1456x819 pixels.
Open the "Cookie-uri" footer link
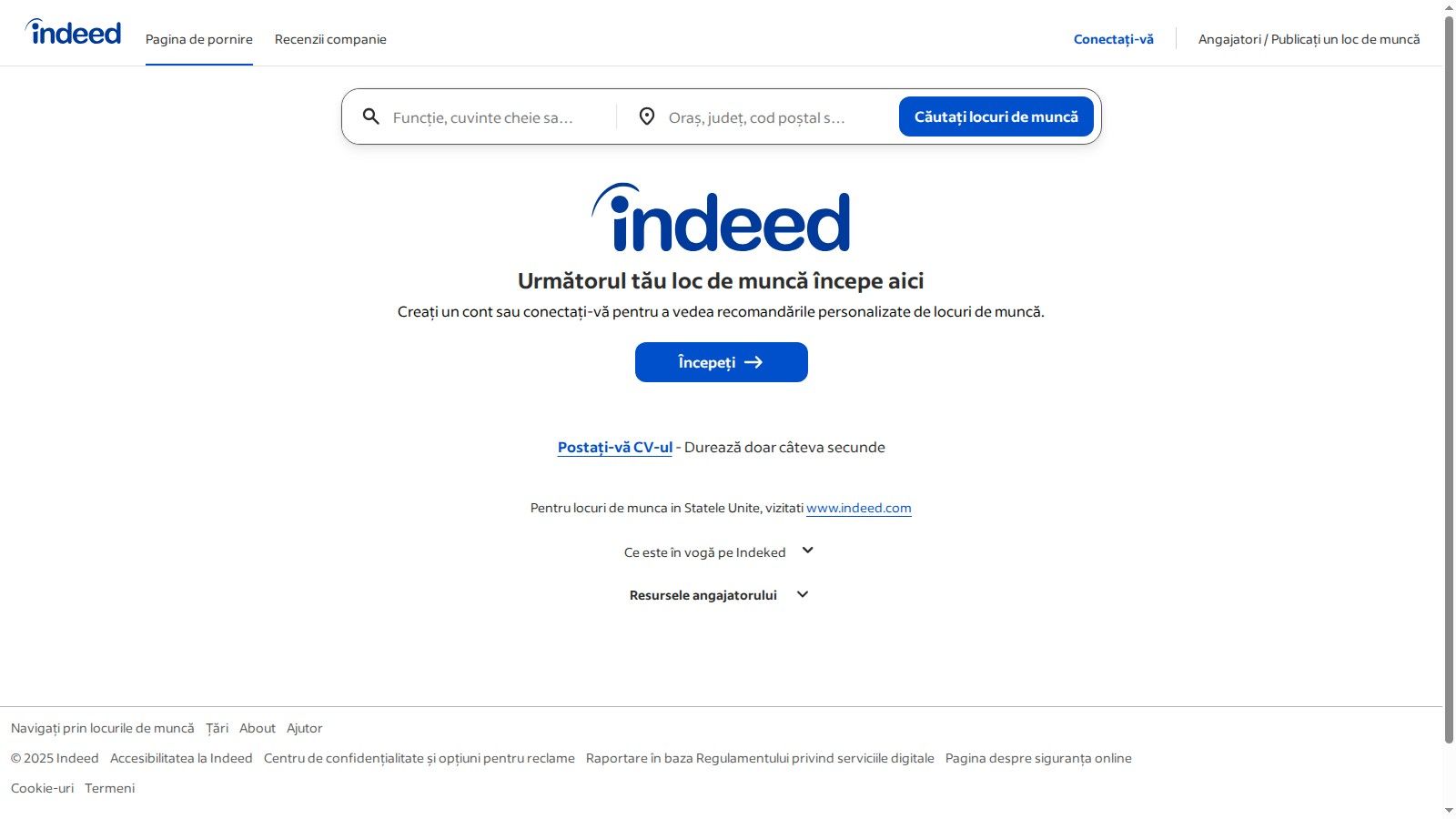(x=42, y=788)
